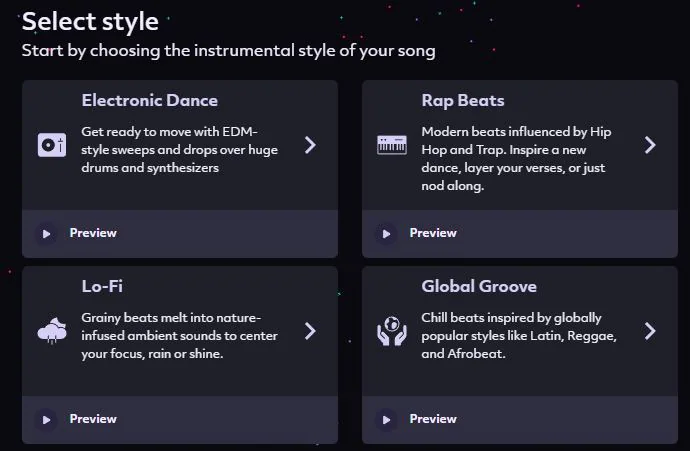This screenshot has height=451, width=690.
Task: Click the Lo-Fi cloud and moon icon
Action: coord(51,330)
